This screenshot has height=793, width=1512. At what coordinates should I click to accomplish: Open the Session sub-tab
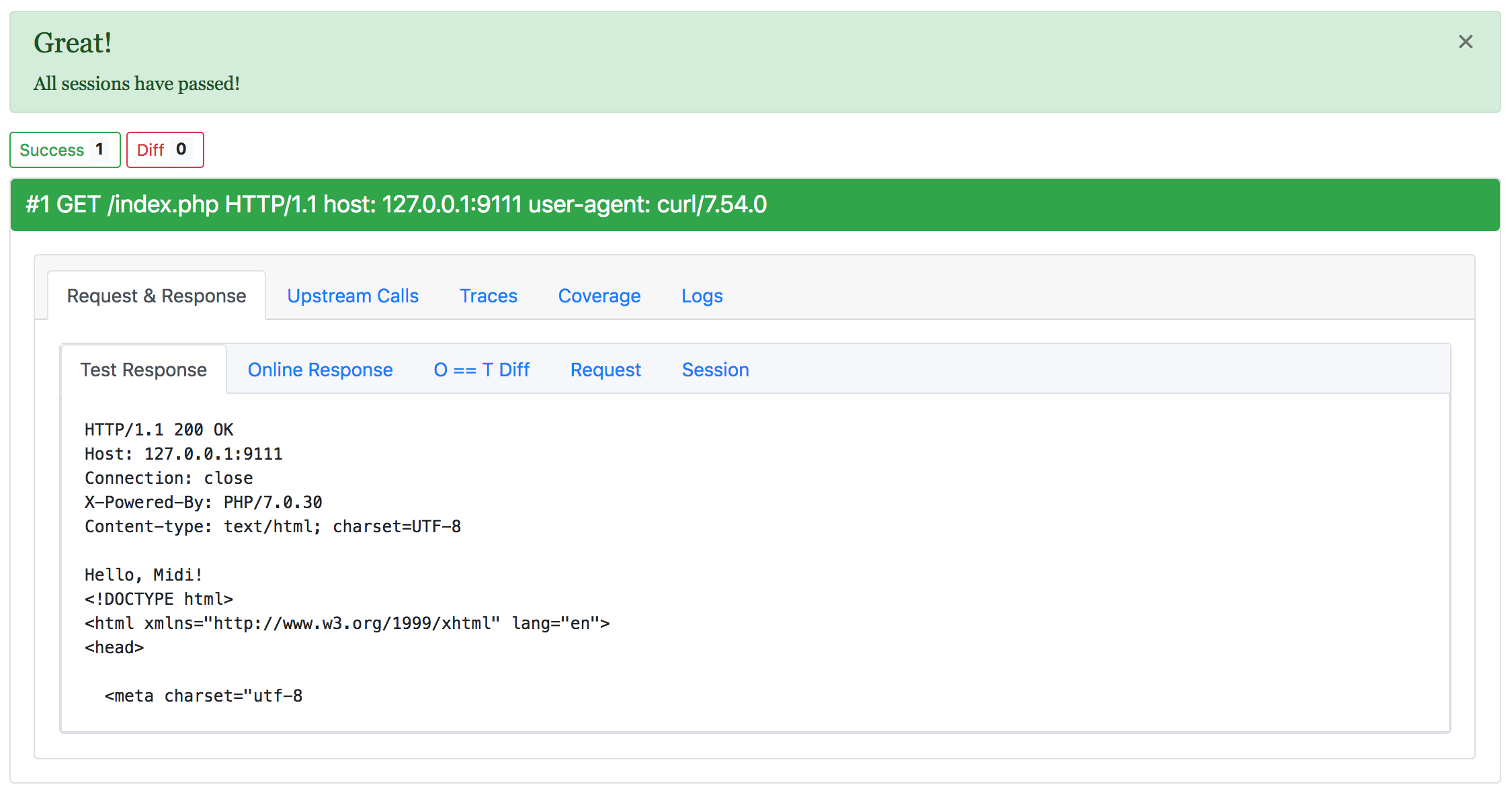715,370
